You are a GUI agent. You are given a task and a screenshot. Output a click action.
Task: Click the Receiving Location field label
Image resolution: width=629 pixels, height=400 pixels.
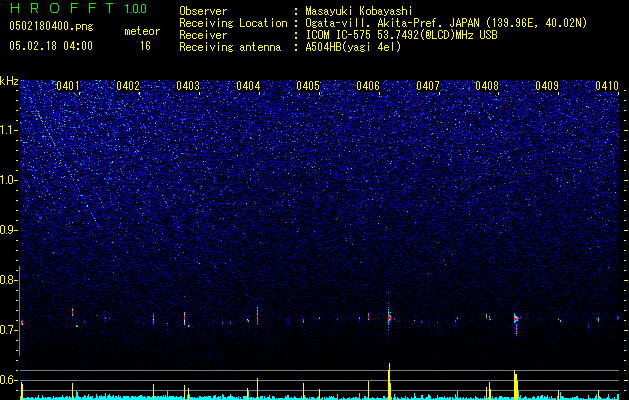click(x=233, y=23)
